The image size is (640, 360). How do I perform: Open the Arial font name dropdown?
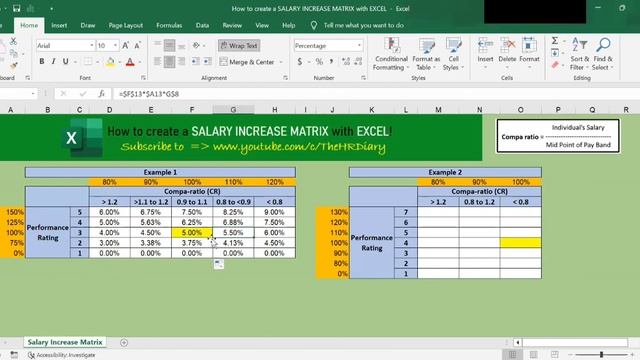click(92, 45)
